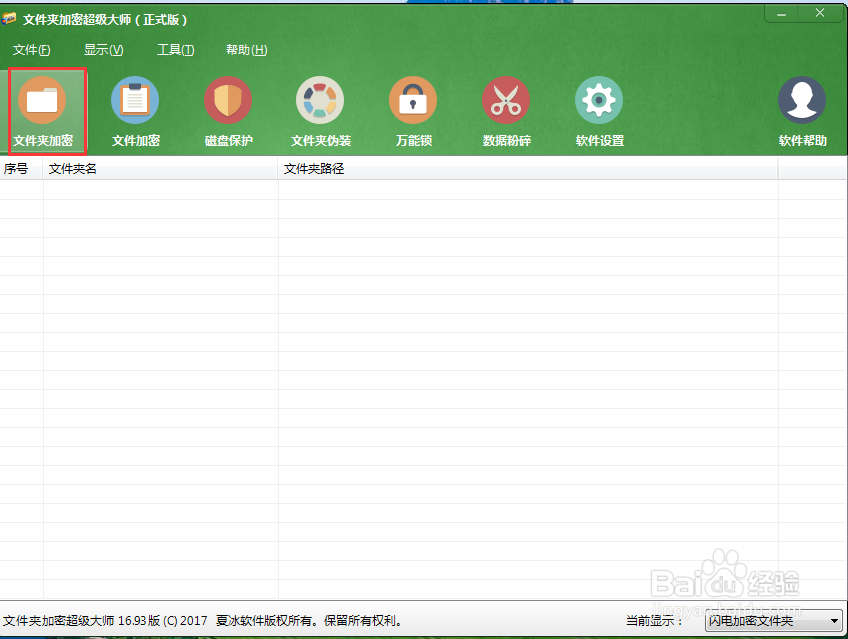Minimize the 文件夹加密超级大师 window

pyautogui.click(x=782, y=14)
